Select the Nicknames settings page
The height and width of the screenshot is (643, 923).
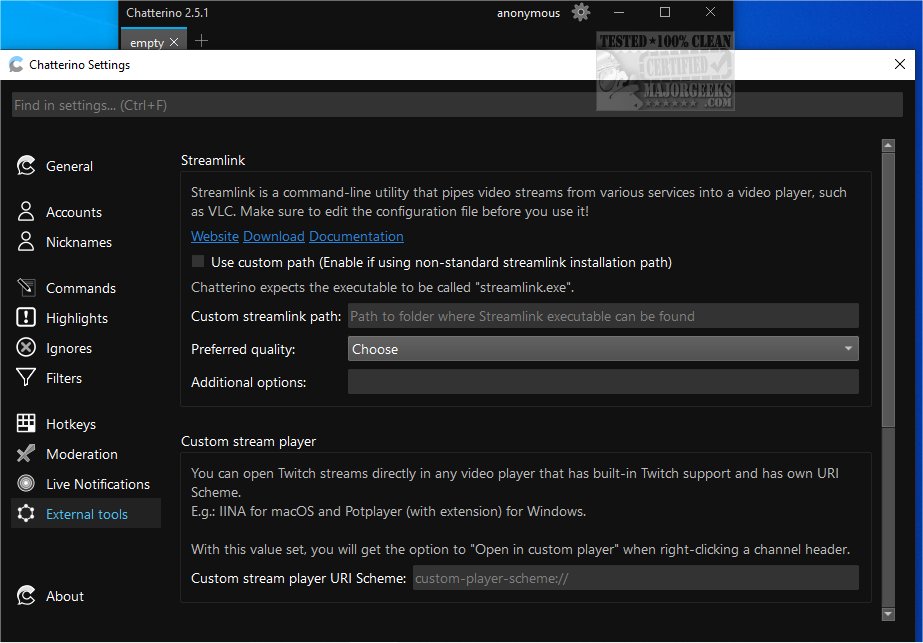click(x=78, y=242)
